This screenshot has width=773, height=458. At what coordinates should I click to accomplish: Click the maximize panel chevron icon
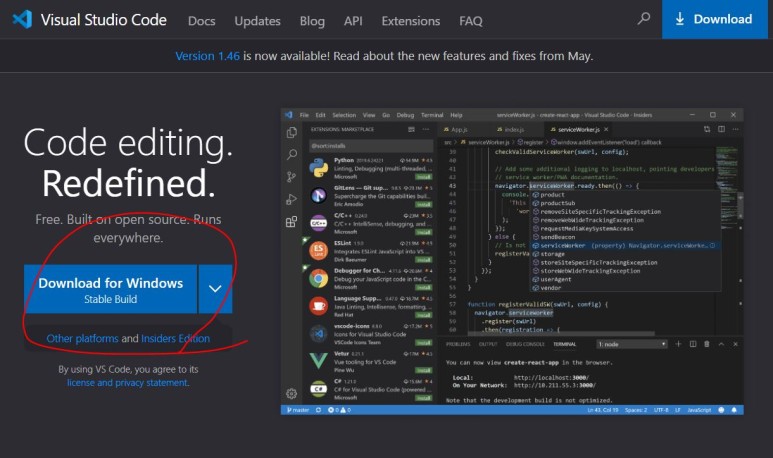point(721,344)
